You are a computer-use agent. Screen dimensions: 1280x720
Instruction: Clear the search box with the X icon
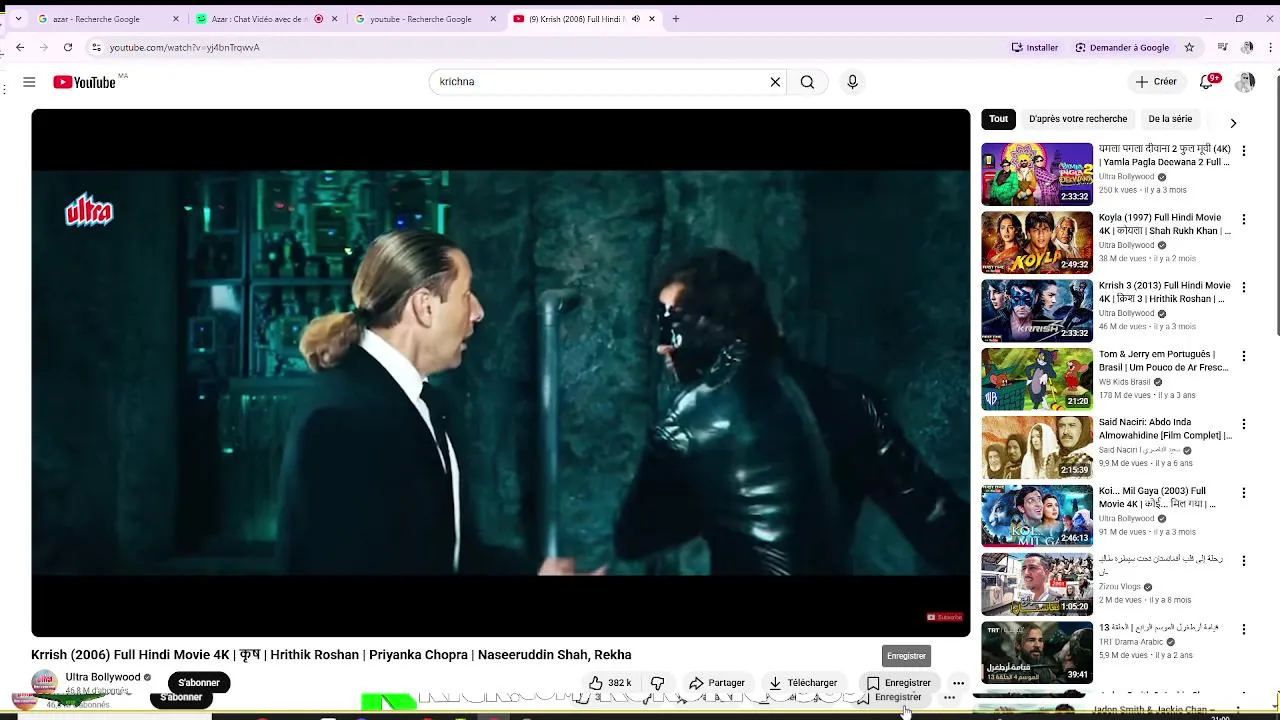click(x=775, y=82)
